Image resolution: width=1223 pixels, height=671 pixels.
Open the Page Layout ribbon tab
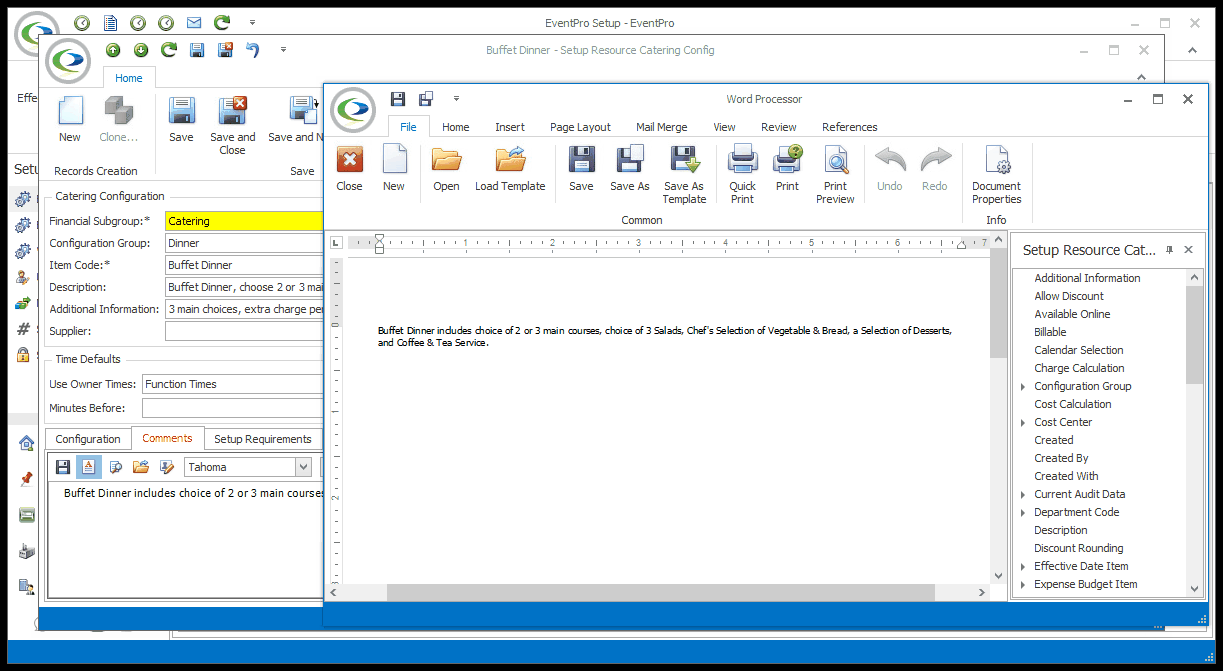click(x=580, y=127)
